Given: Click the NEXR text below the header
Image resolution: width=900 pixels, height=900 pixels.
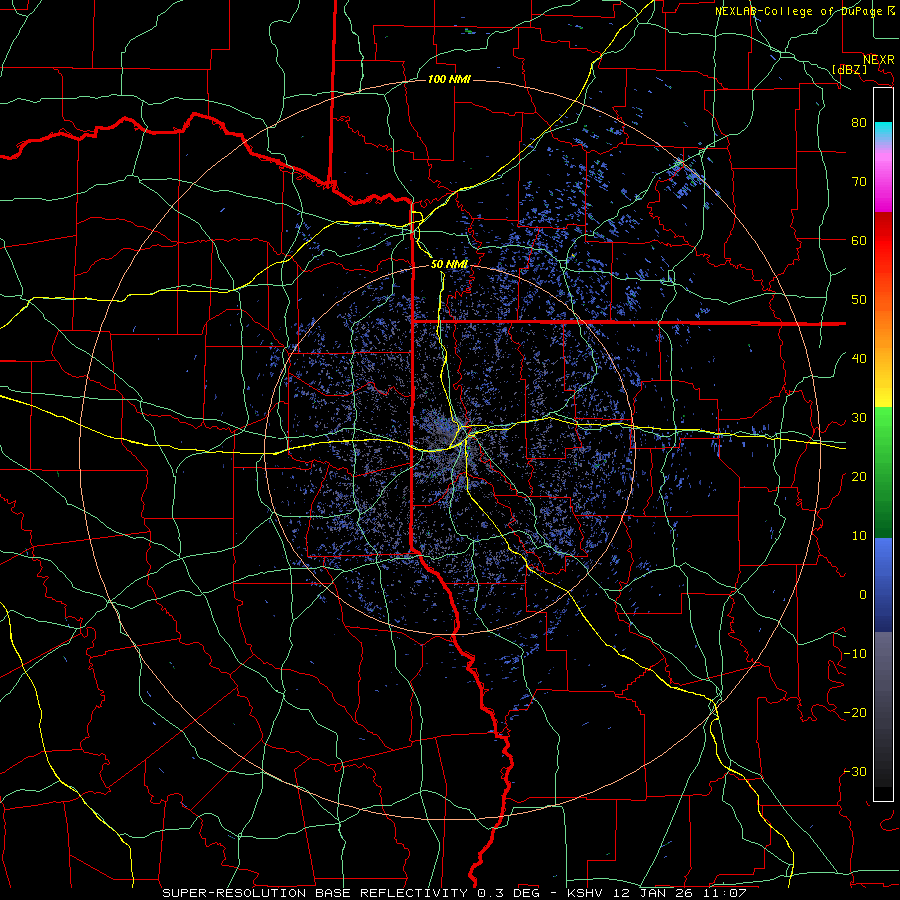Looking at the screenshot, I should 878,60.
